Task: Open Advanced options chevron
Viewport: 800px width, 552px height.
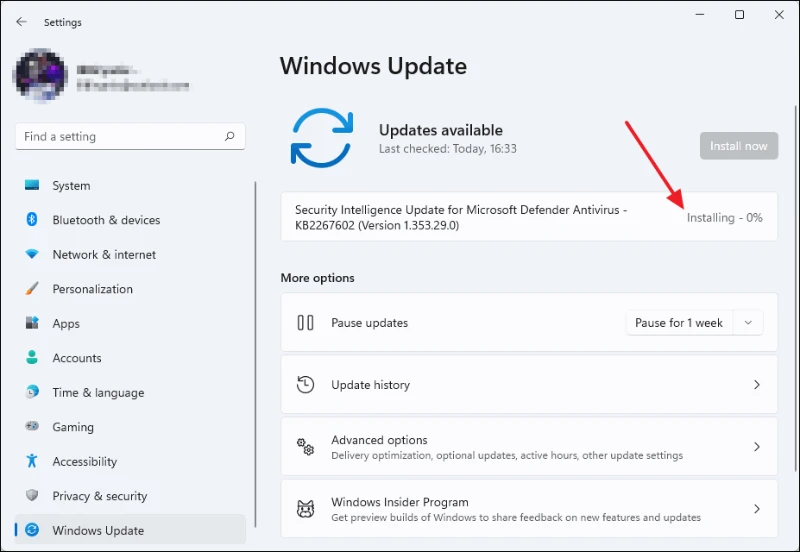Action: 757,447
